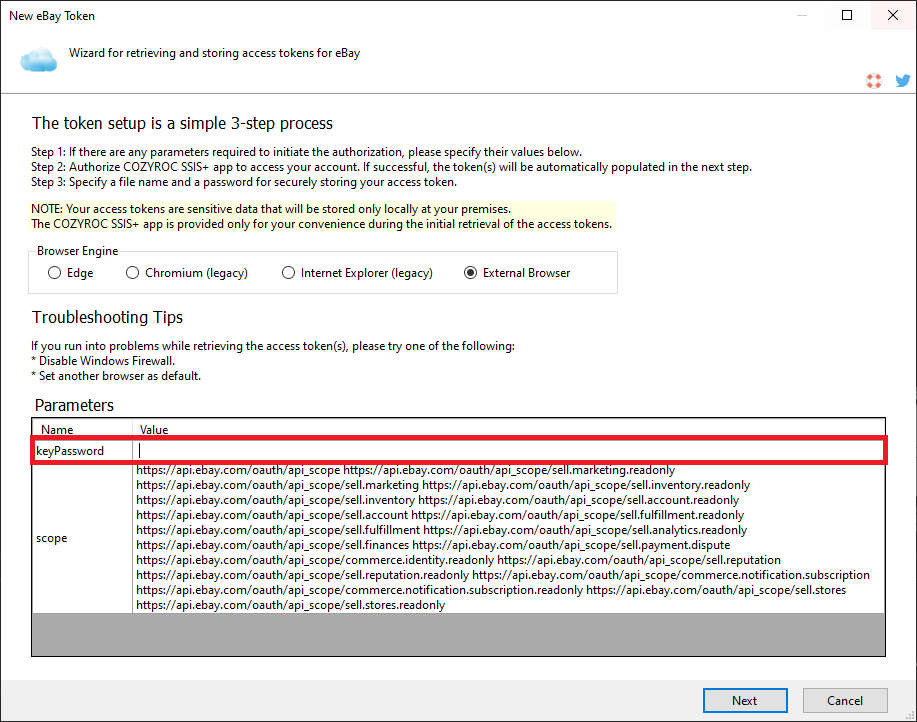Focus the keyPassword value input field

[508, 451]
